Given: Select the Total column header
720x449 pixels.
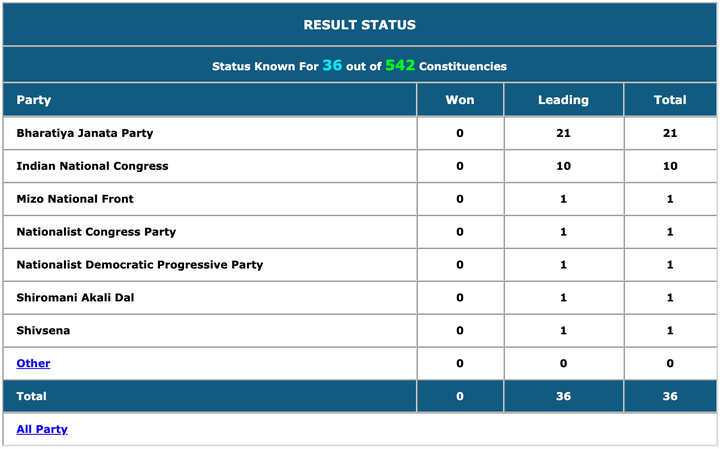Looking at the screenshot, I should pos(670,100).
